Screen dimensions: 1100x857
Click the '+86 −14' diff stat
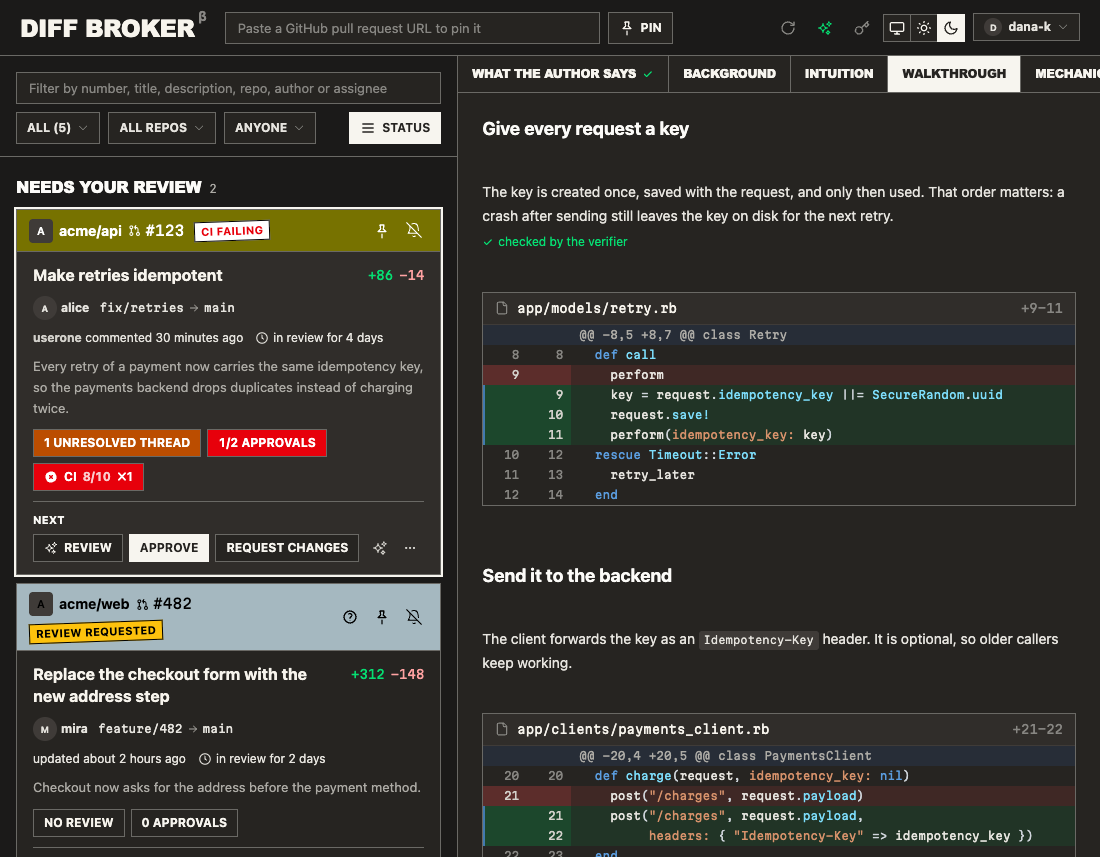pyautogui.click(x=396, y=276)
